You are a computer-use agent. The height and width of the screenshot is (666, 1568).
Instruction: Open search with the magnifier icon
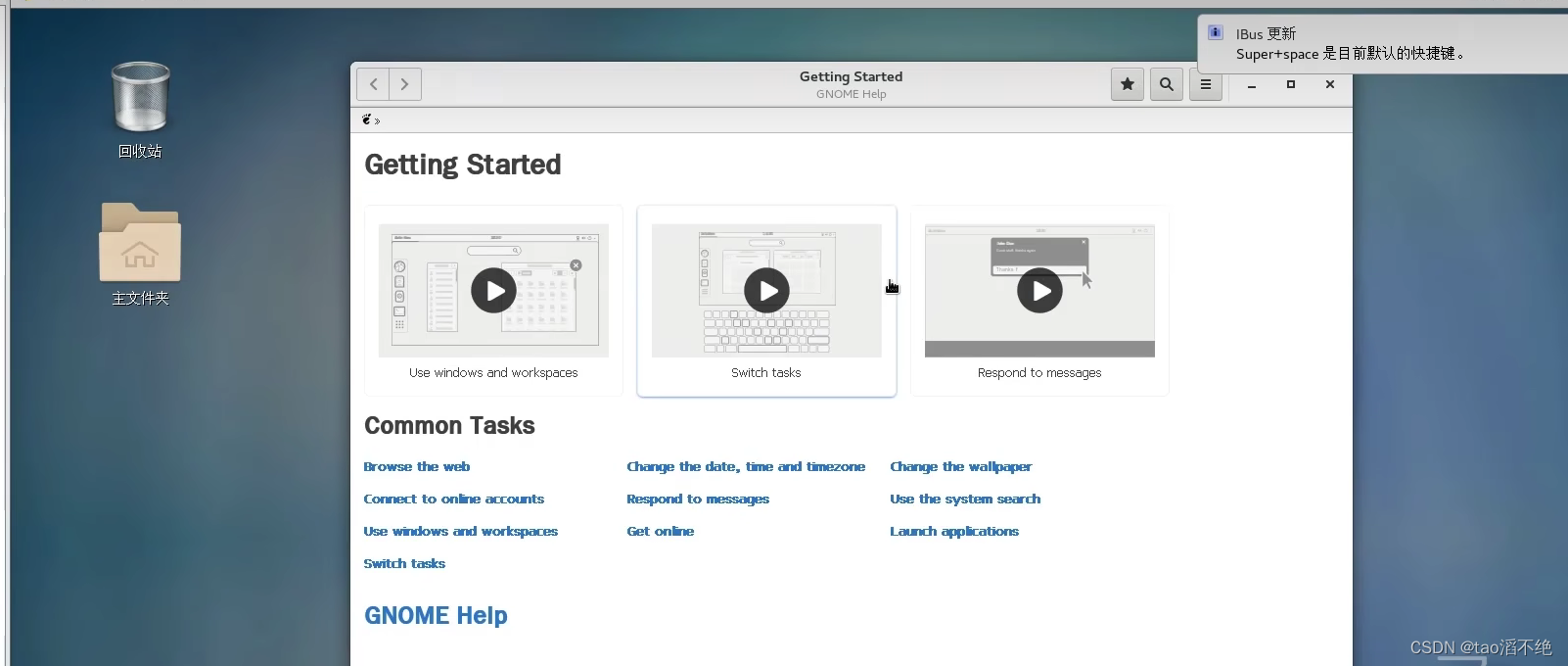coord(1167,84)
